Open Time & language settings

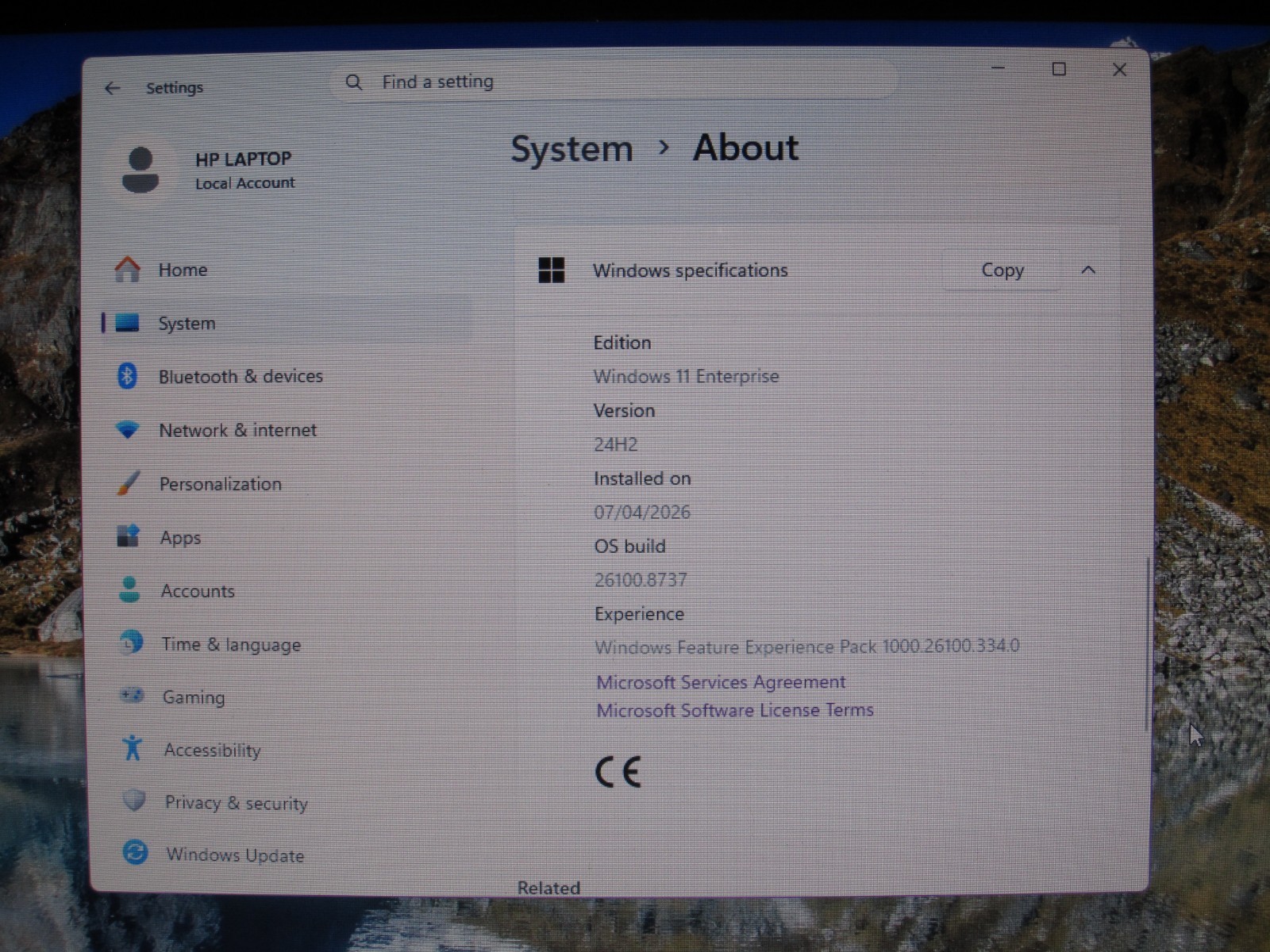pos(286,644)
